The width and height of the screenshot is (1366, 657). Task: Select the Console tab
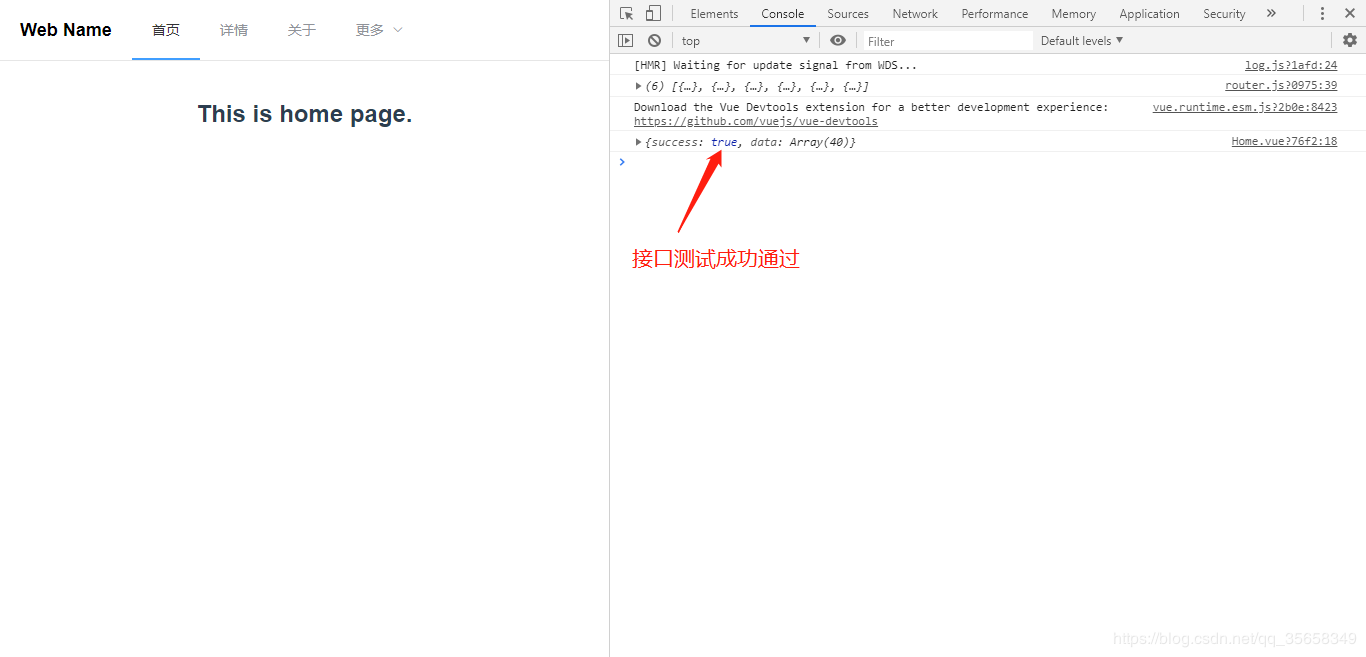(x=783, y=14)
